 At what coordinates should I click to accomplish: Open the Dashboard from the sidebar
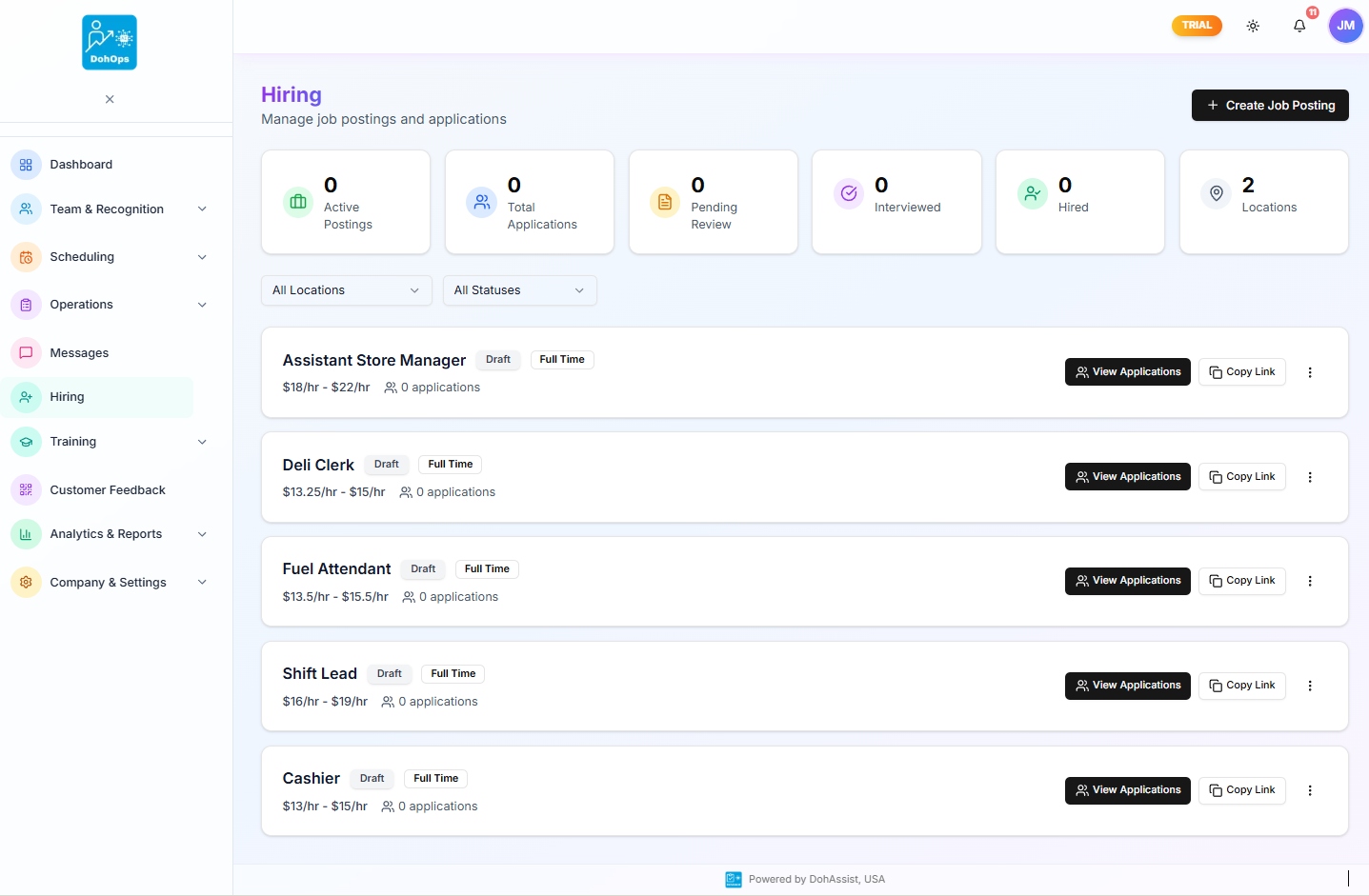point(81,164)
